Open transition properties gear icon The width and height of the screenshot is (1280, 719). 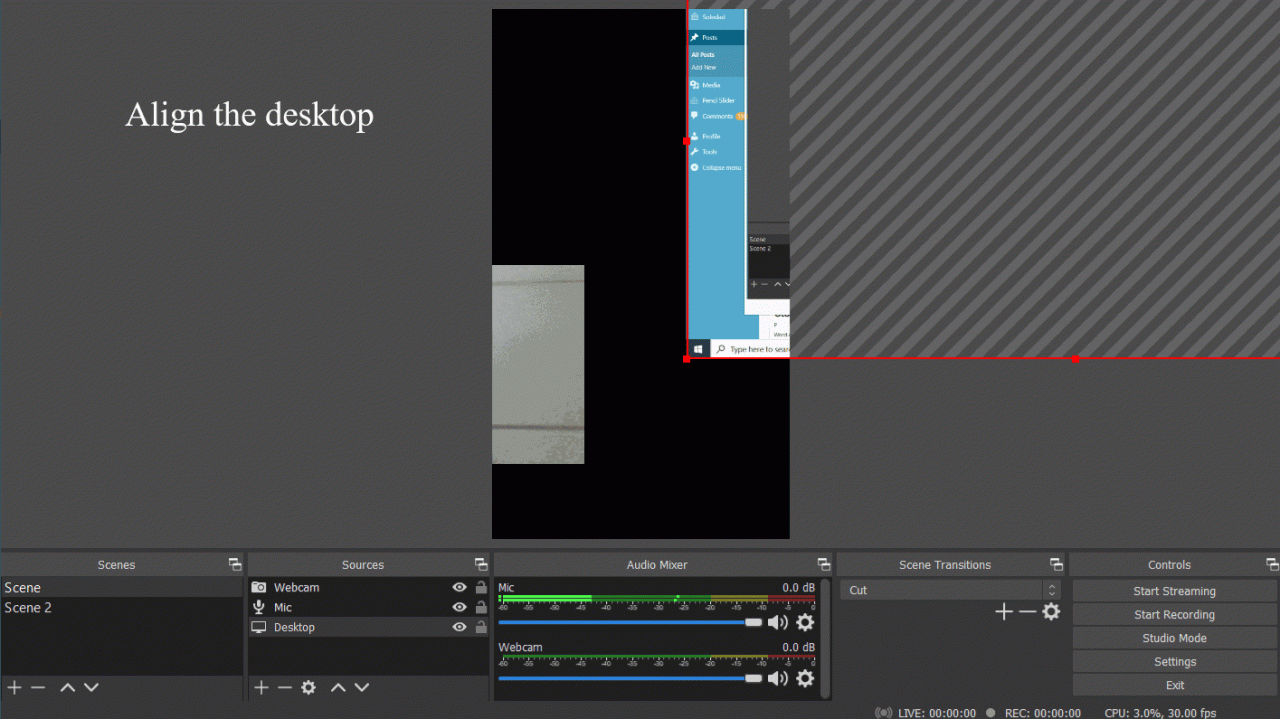point(1051,612)
